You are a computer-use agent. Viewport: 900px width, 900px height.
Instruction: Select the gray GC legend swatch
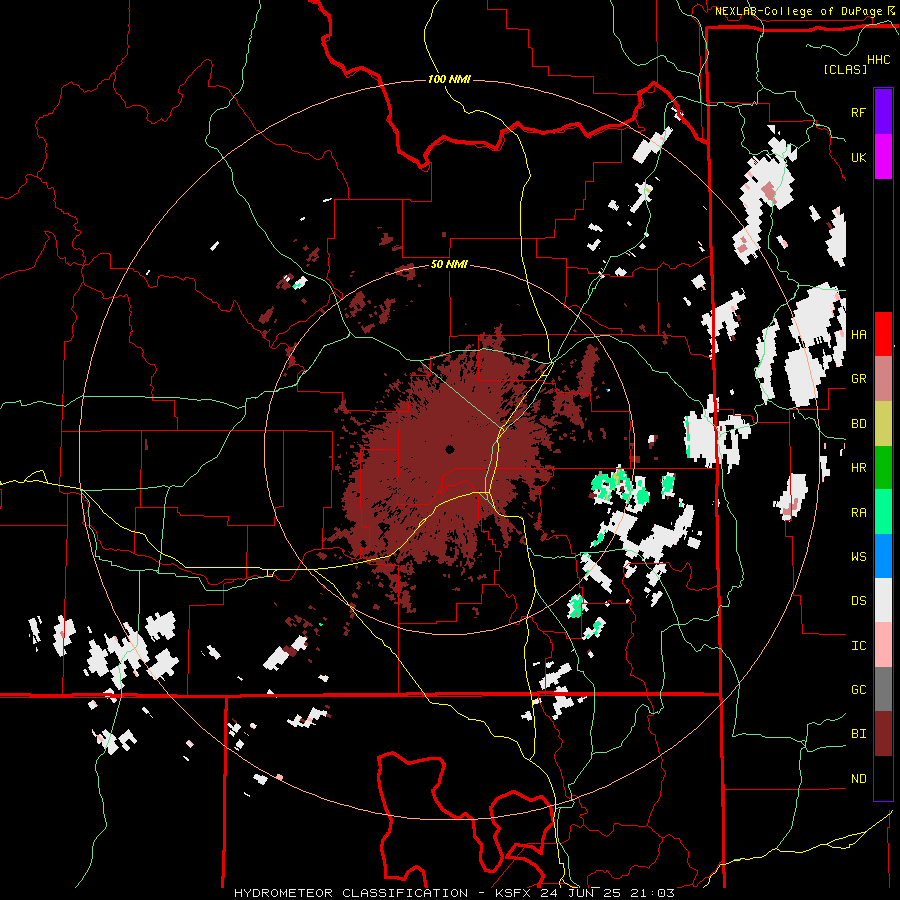pos(883,689)
